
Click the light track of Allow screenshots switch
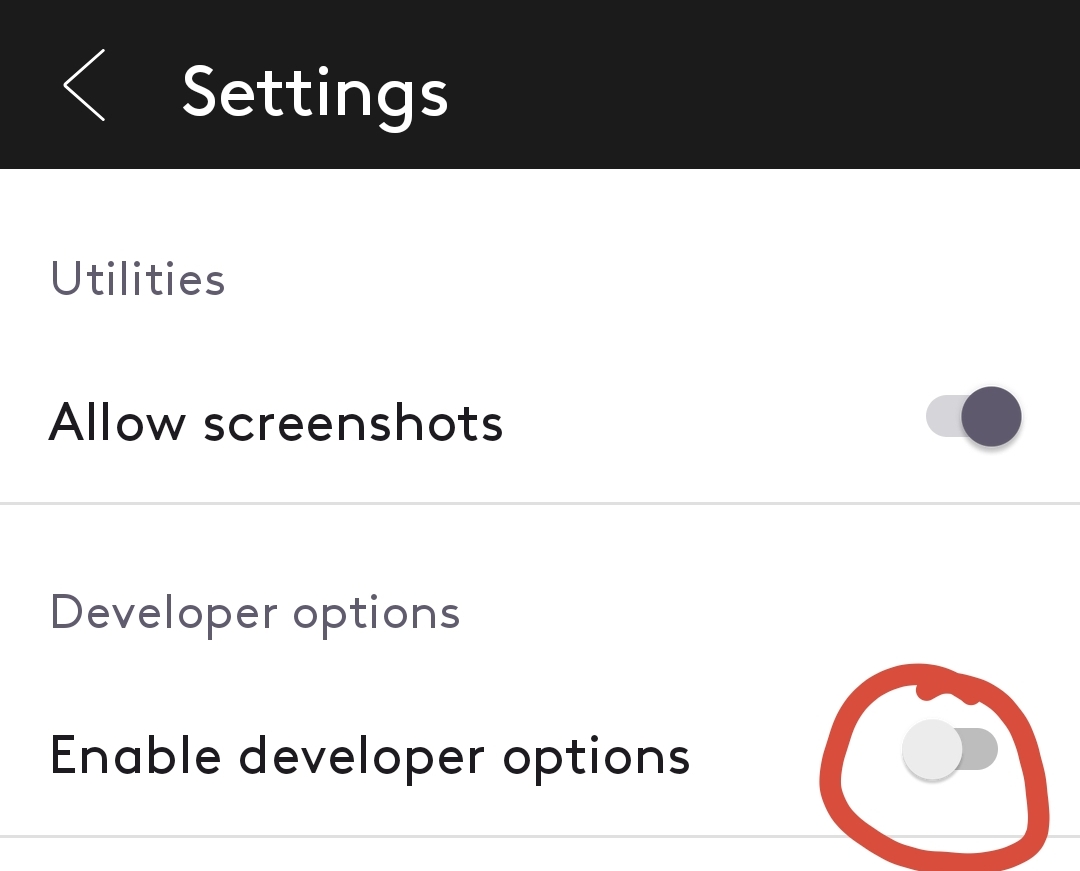pos(943,417)
